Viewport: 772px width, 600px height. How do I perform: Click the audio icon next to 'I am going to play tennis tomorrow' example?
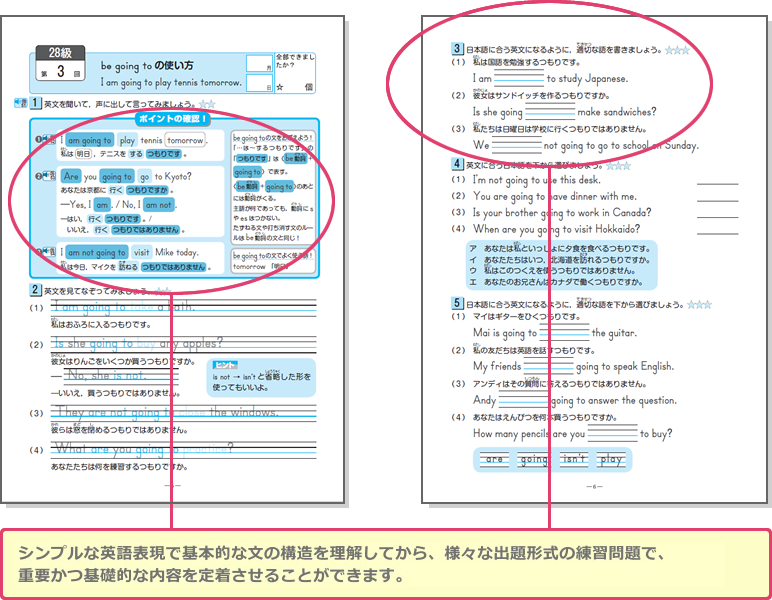(x=47, y=139)
